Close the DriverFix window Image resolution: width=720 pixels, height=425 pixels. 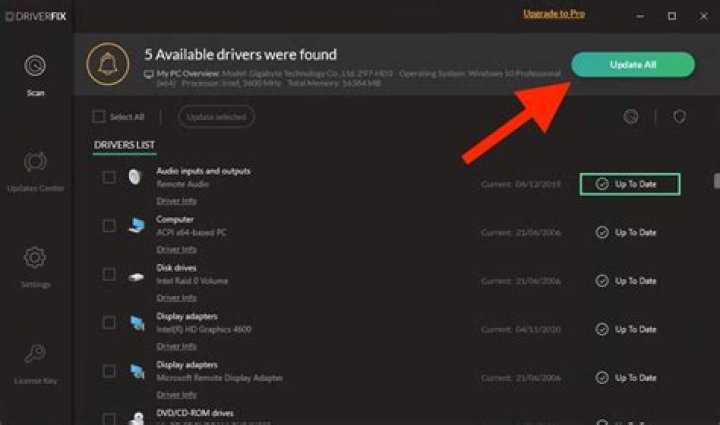point(703,16)
